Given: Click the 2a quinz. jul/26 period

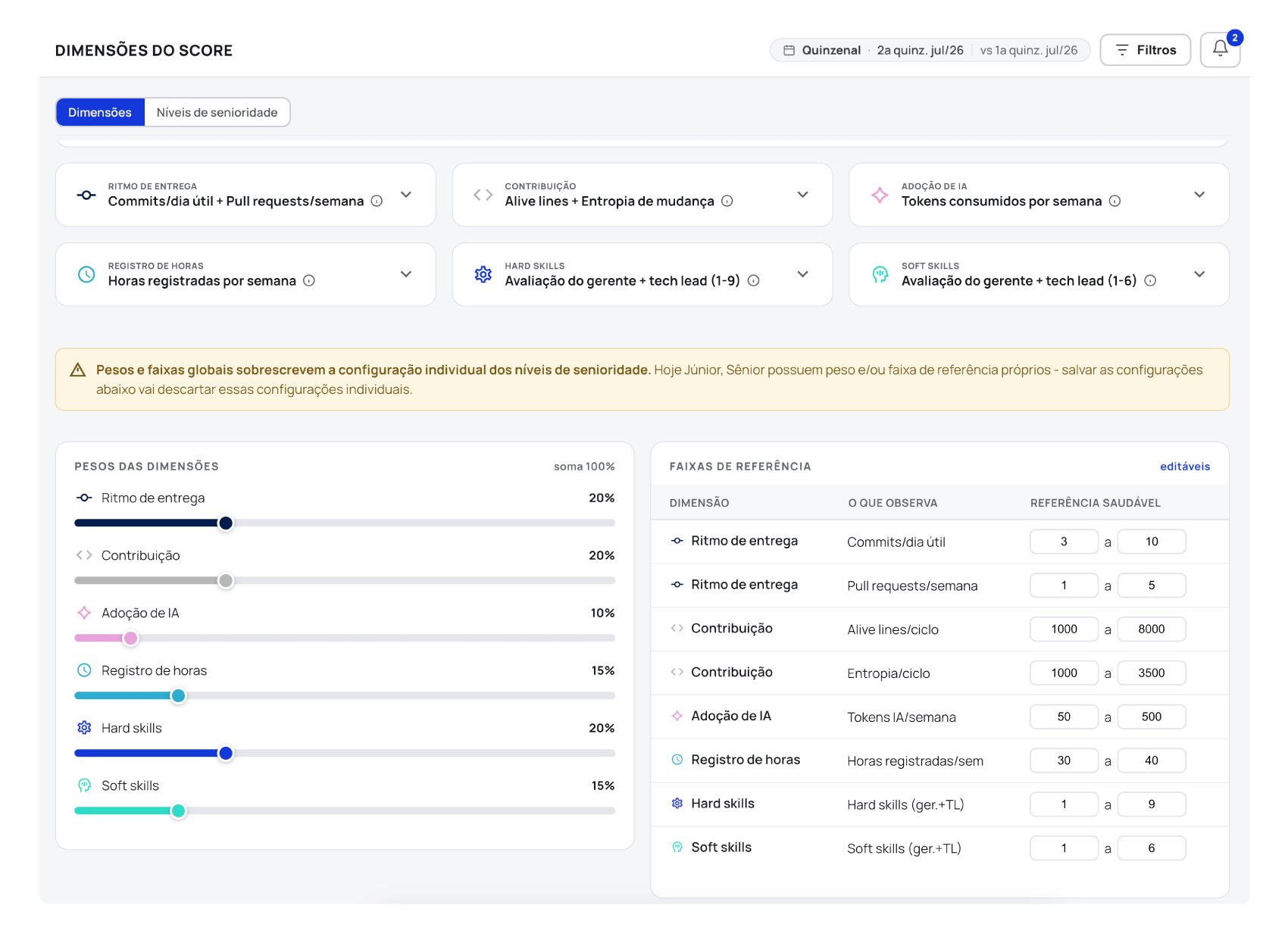Looking at the screenshot, I should click(920, 50).
